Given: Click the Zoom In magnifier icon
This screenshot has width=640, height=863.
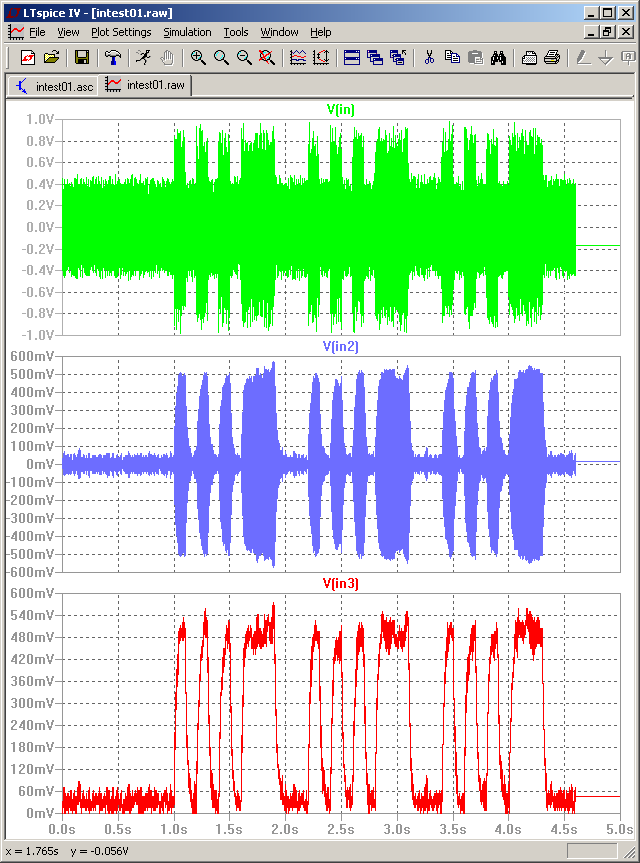Looking at the screenshot, I should pos(198,58).
